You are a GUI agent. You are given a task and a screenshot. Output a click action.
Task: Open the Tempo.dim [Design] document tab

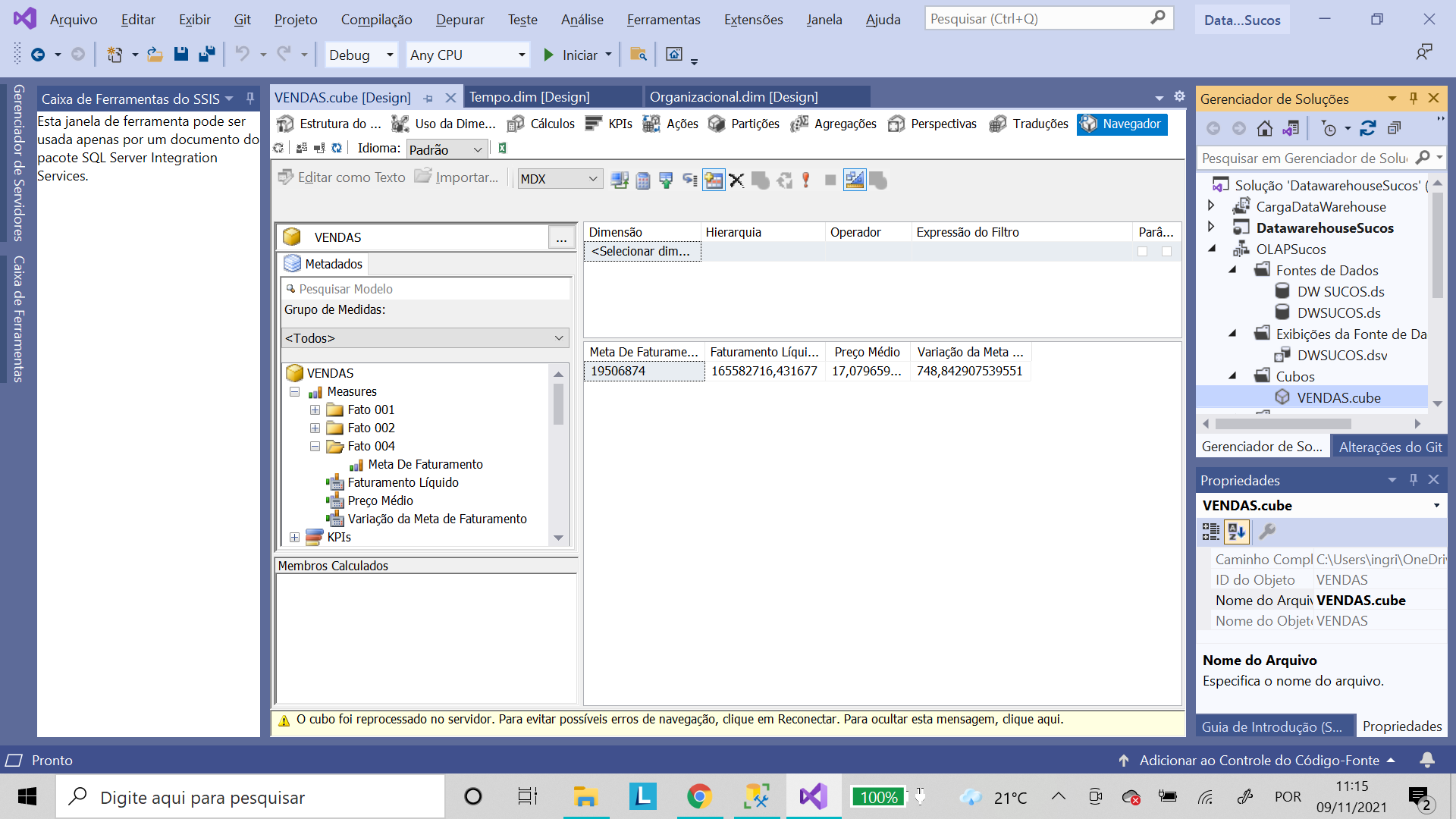529,97
